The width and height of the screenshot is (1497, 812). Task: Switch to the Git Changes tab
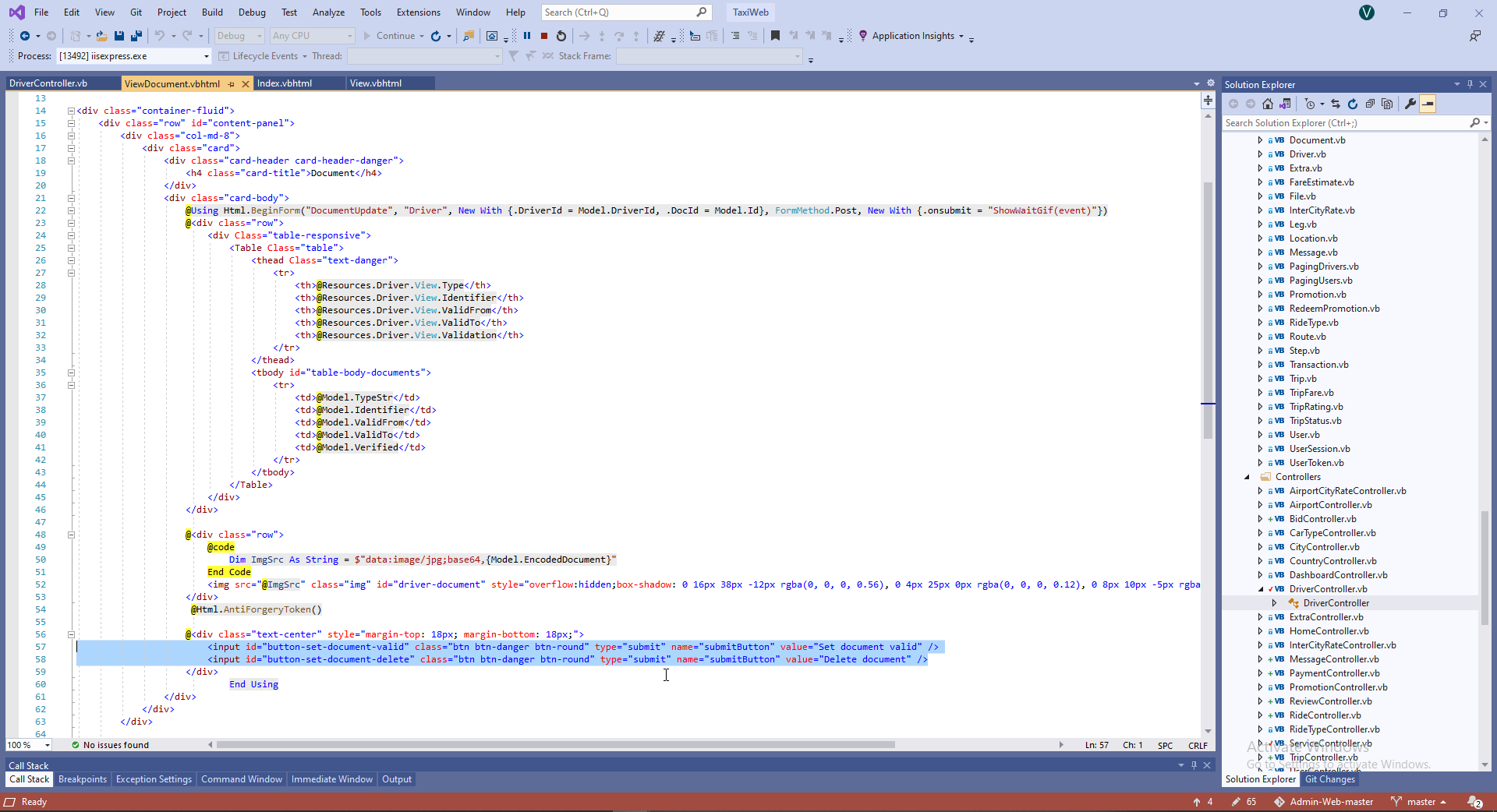click(x=1330, y=779)
